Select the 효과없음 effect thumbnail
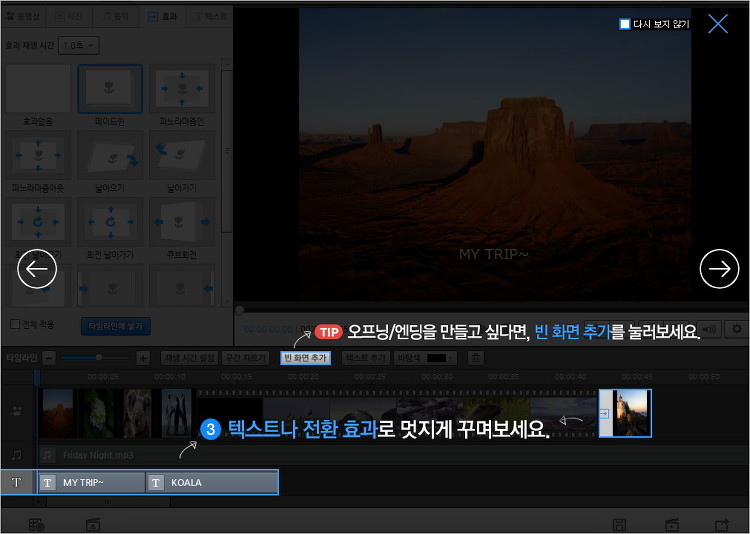Screen dimensions: 750x534 [38, 89]
